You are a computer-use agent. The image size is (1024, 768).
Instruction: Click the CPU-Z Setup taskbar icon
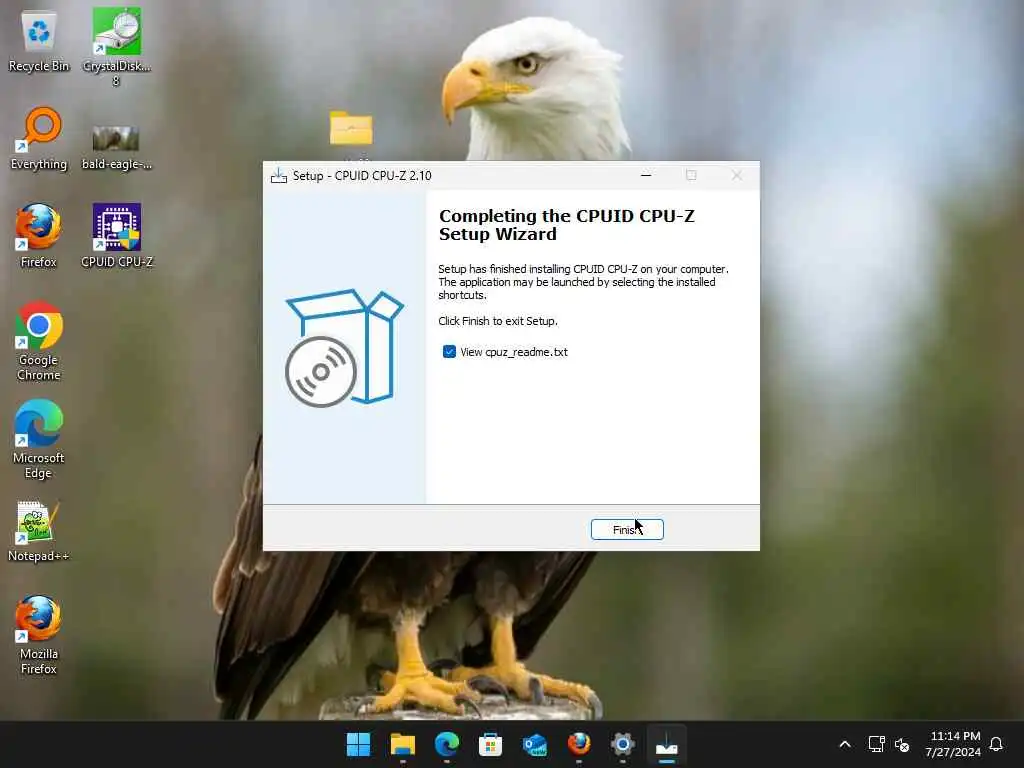pos(667,744)
